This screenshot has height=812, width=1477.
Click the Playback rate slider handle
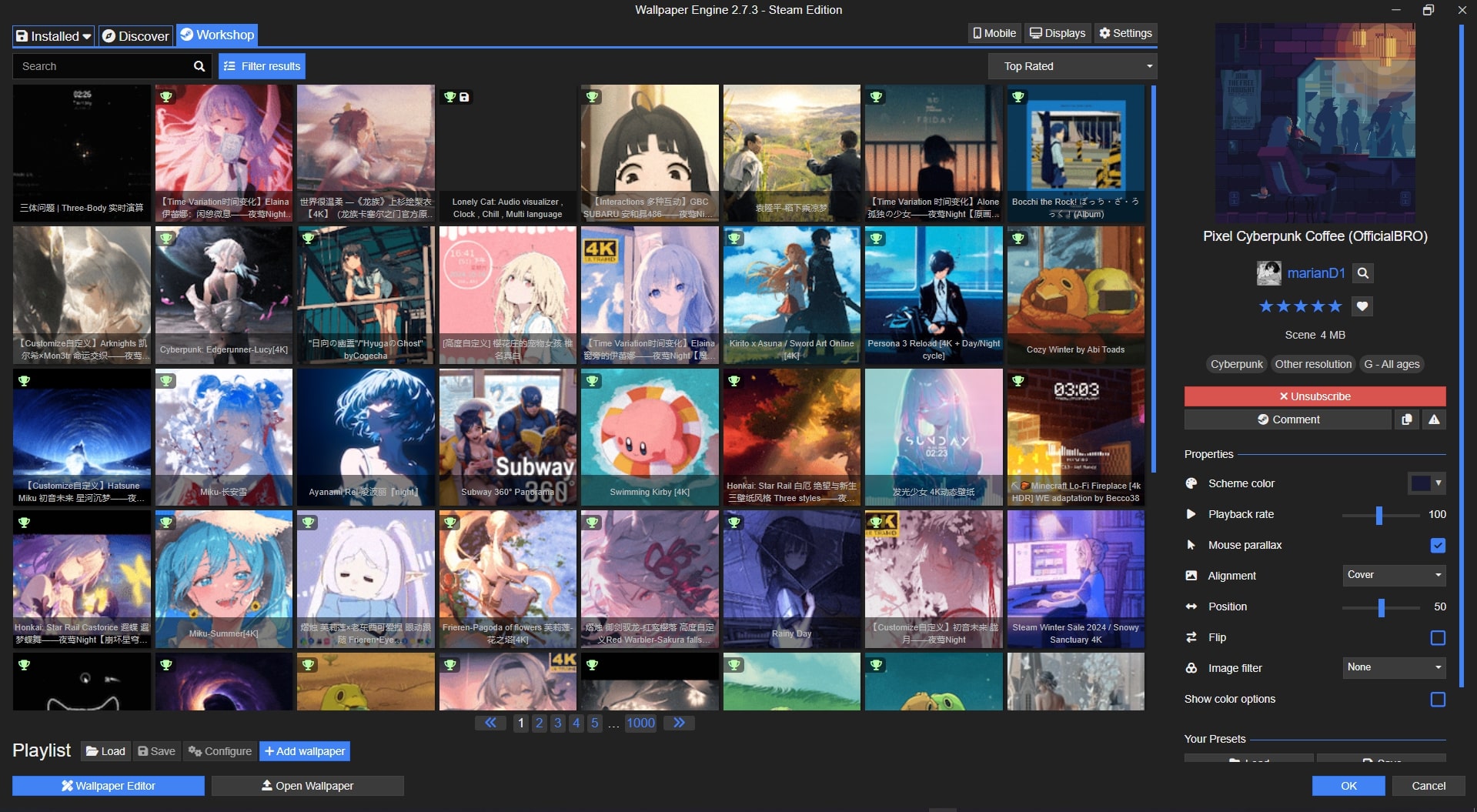[x=1379, y=514]
